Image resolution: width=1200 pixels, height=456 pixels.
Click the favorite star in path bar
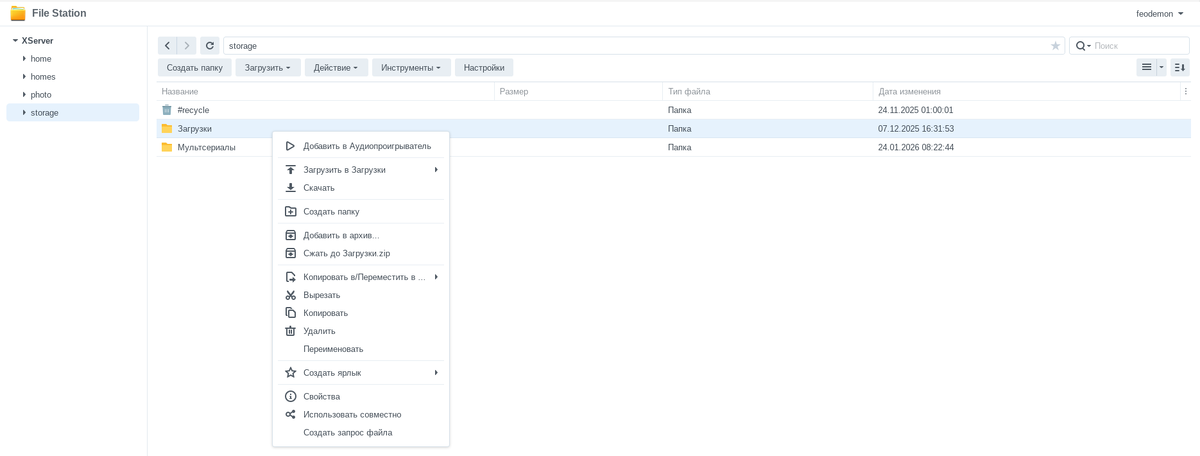1055,46
